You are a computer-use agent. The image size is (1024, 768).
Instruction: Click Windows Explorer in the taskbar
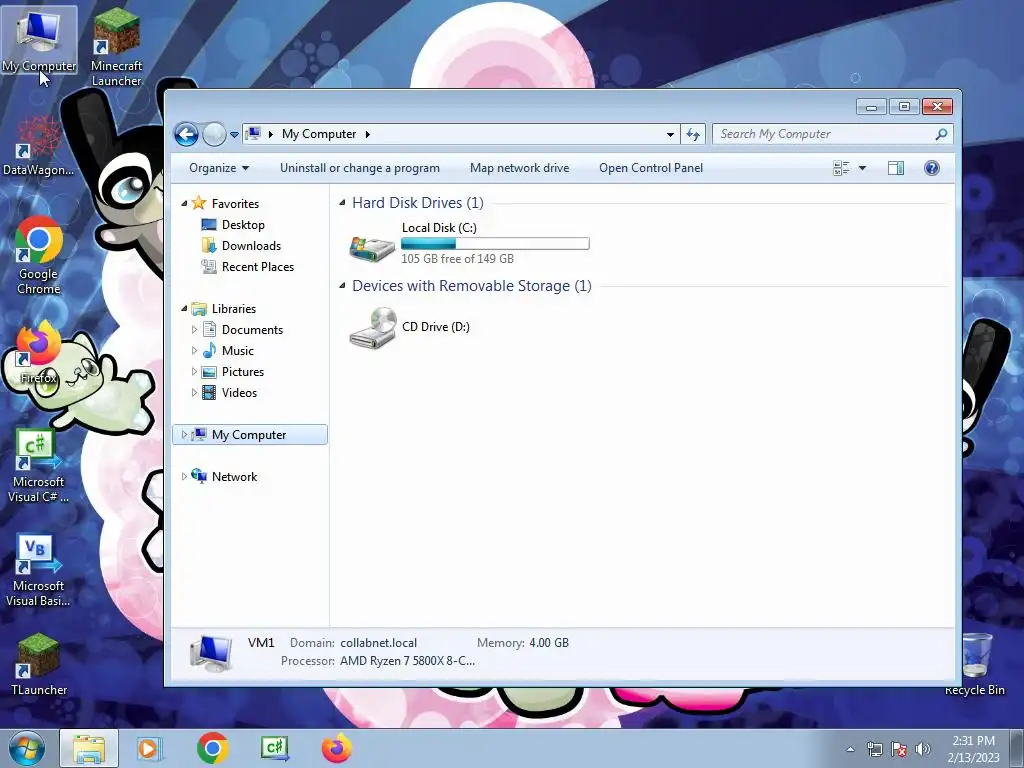[x=89, y=748]
